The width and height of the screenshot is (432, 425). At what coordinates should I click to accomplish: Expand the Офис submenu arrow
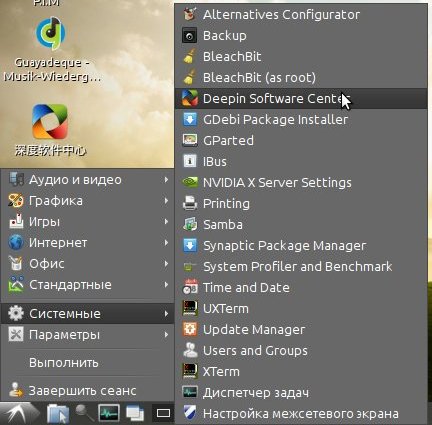tap(166, 264)
